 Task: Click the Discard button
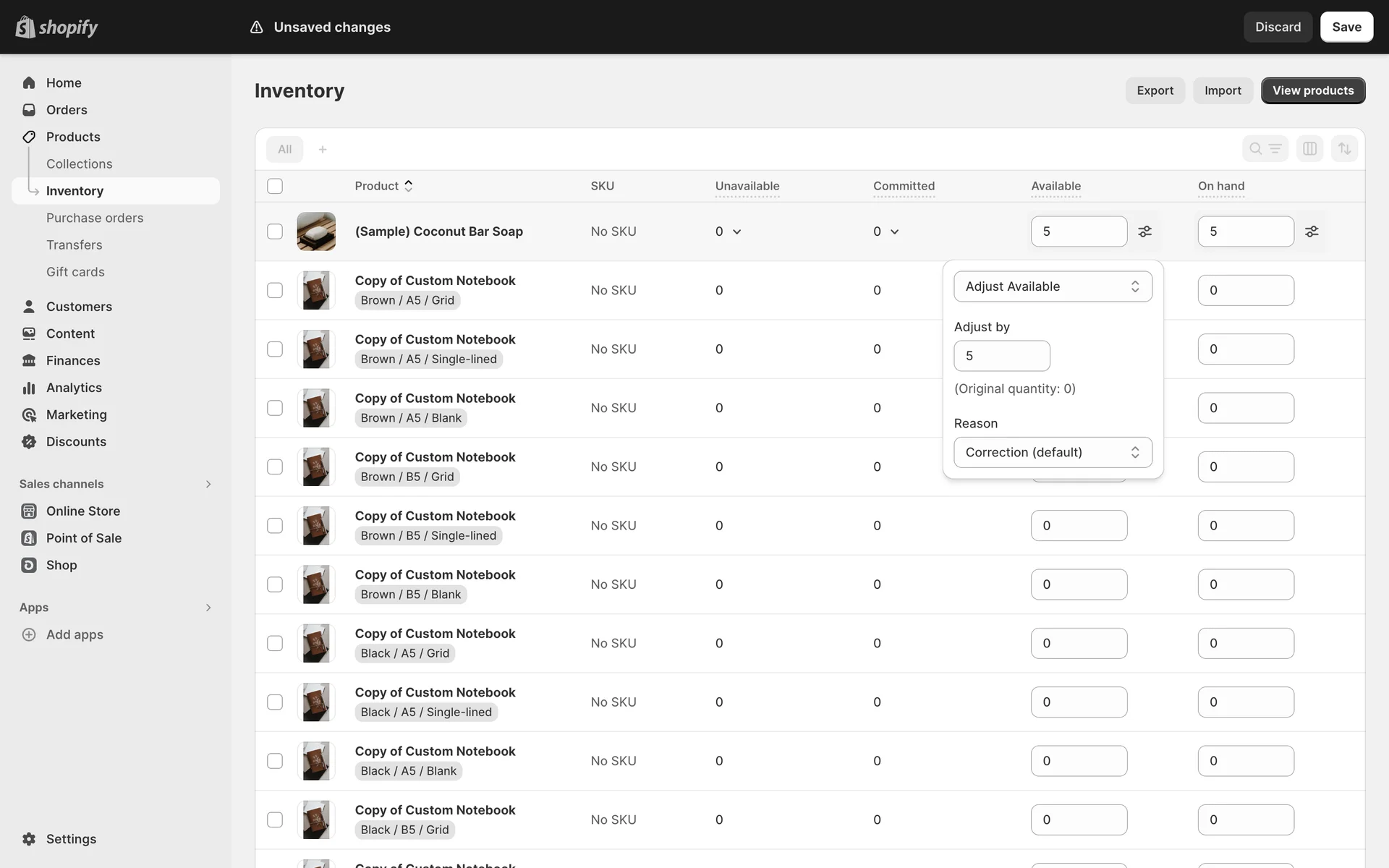point(1278,27)
